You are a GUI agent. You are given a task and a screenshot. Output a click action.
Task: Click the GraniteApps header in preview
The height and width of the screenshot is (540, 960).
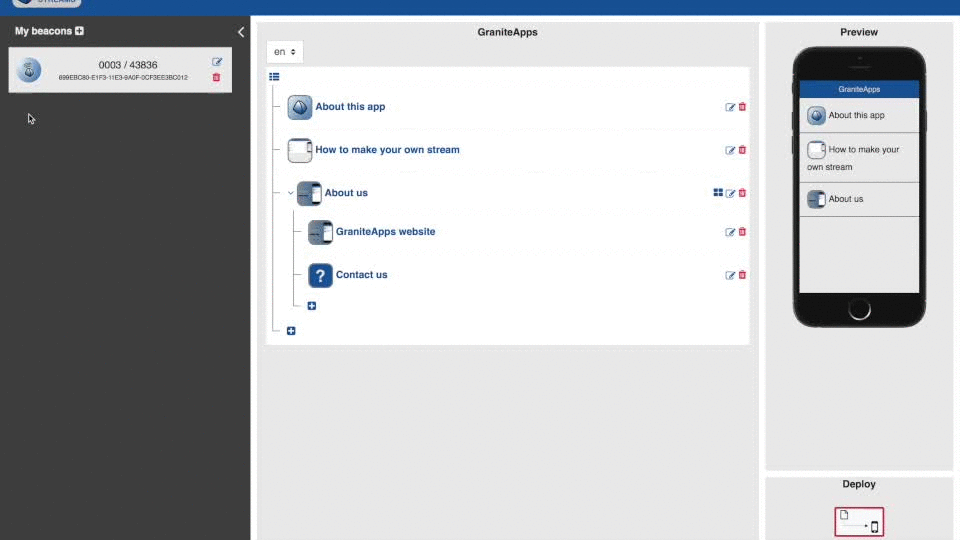tap(859, 89)
